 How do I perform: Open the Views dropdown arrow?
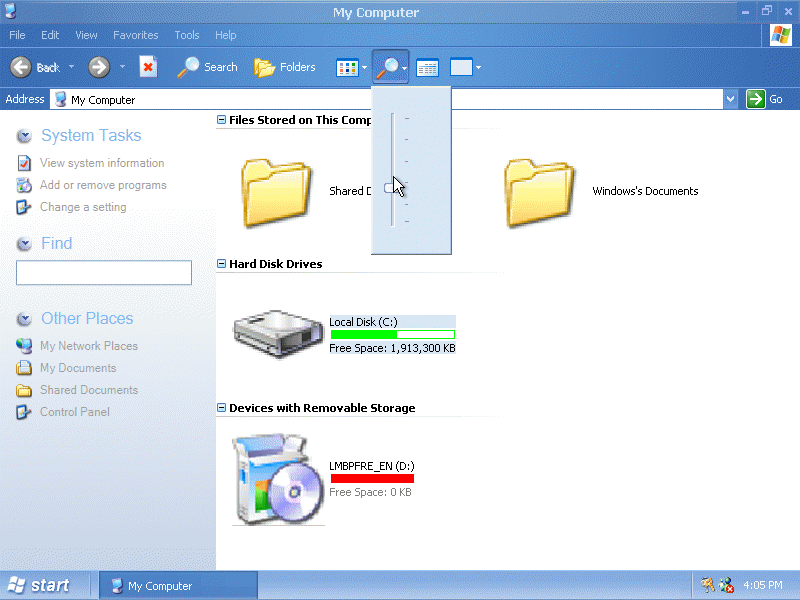364,67
